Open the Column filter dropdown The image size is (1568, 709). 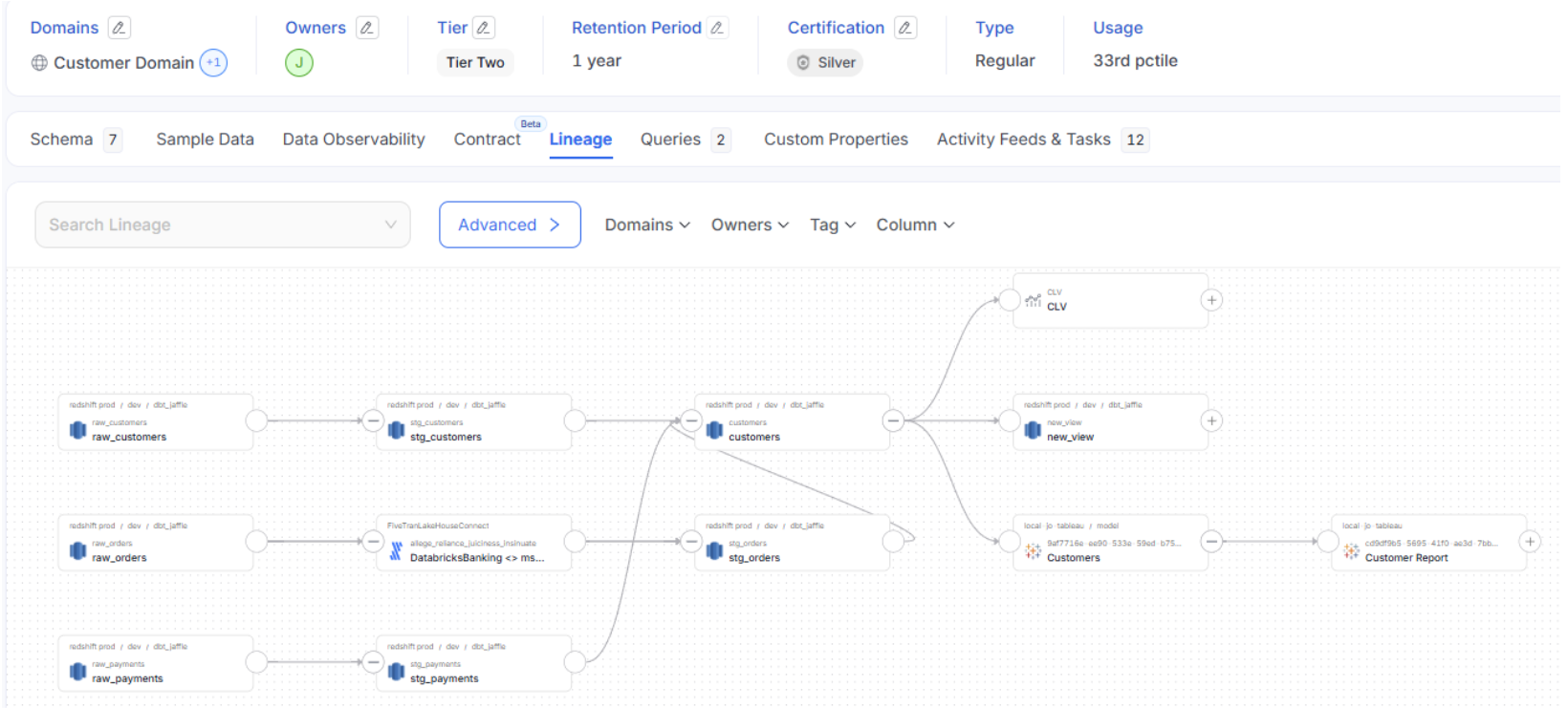(915, 225)
